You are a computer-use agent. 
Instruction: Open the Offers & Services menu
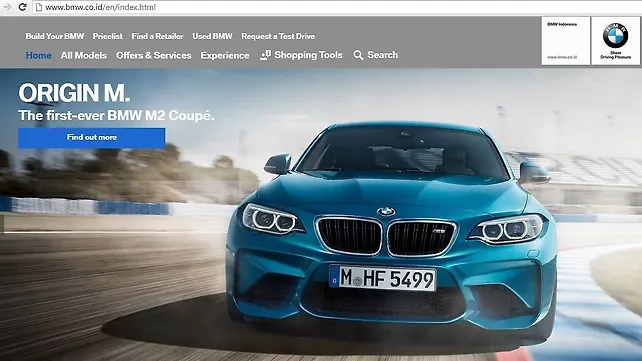pyautogui.click(x=154, y=55)
